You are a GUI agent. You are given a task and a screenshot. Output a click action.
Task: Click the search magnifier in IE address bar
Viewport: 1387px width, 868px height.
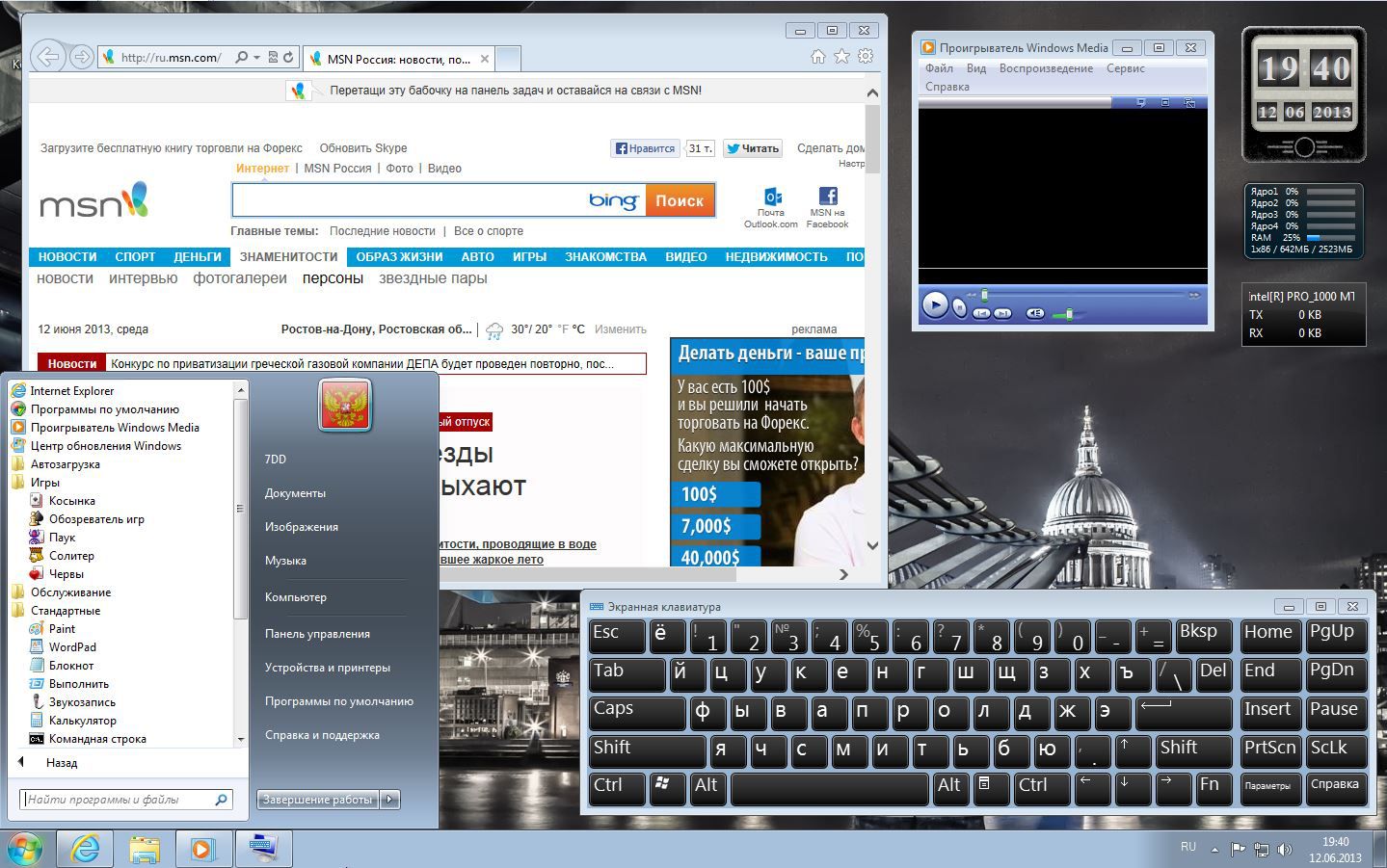pos(242,58)
